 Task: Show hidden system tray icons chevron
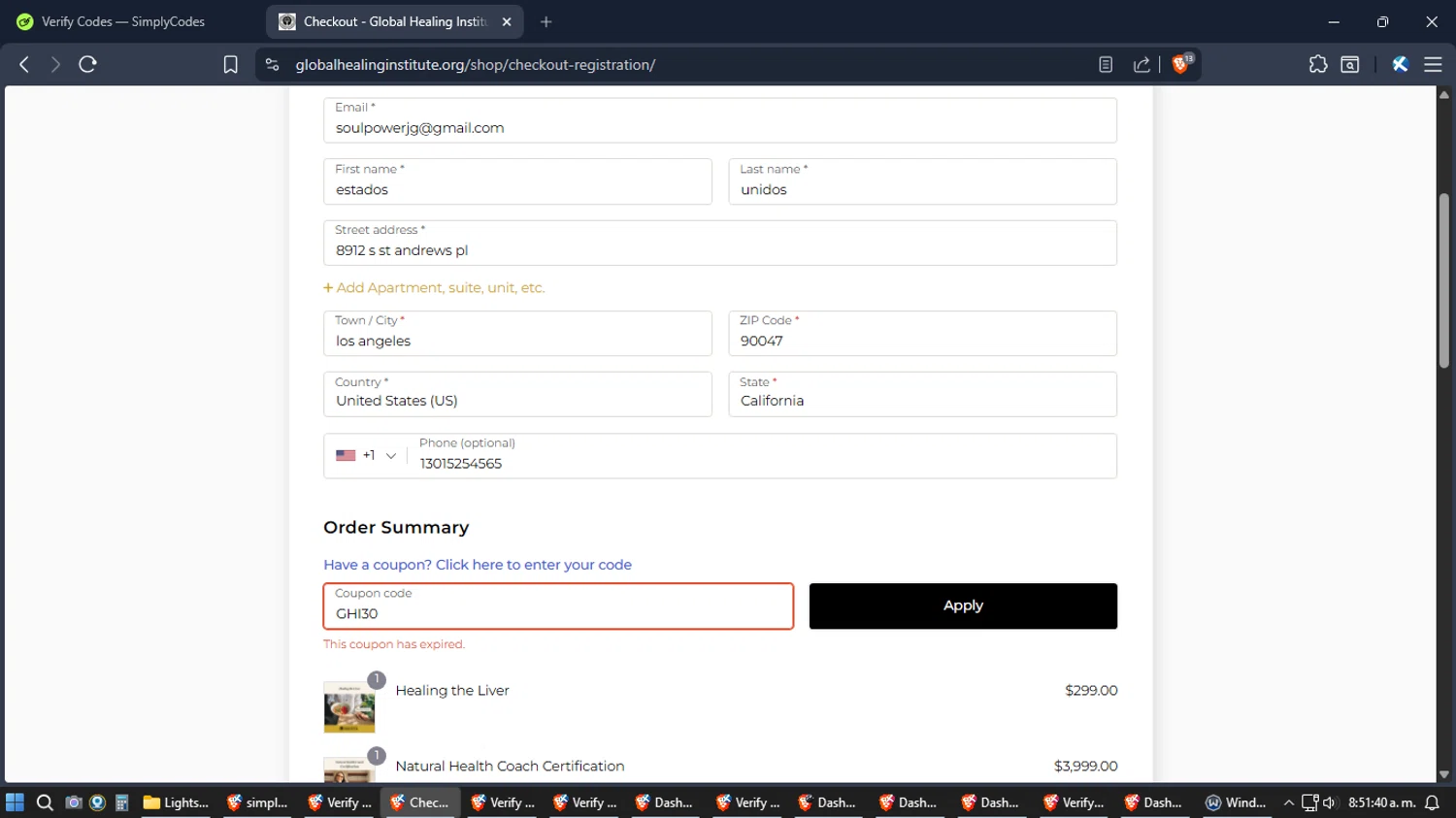point(1289,802)
